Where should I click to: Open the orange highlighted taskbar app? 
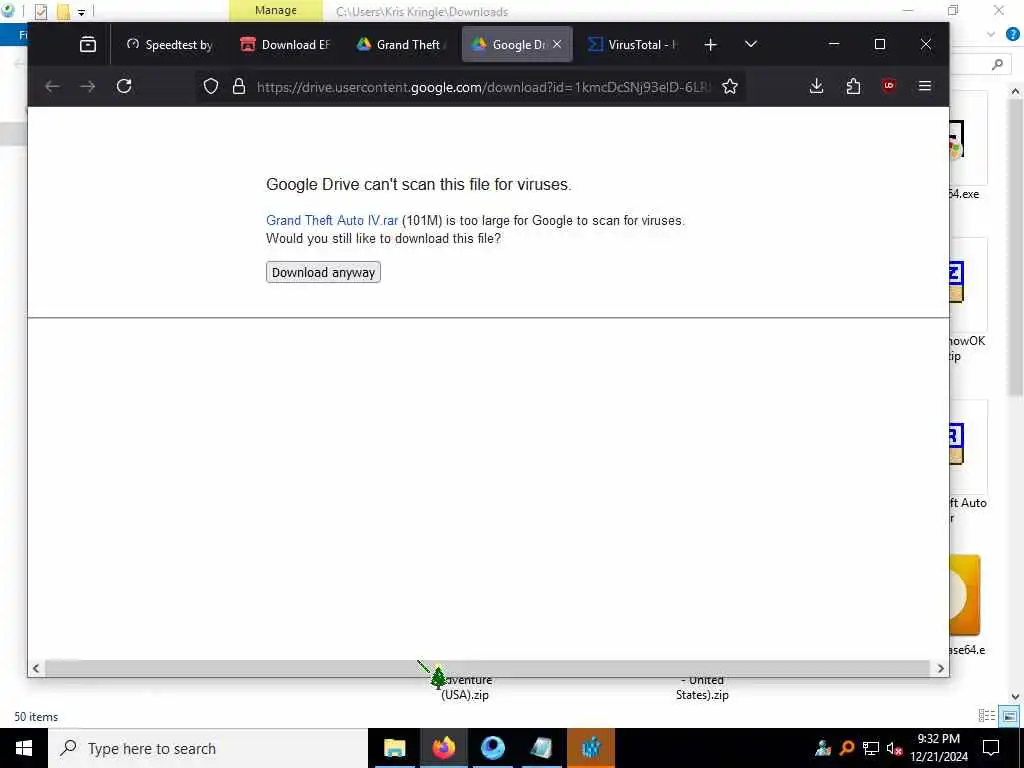click(591, 748)
